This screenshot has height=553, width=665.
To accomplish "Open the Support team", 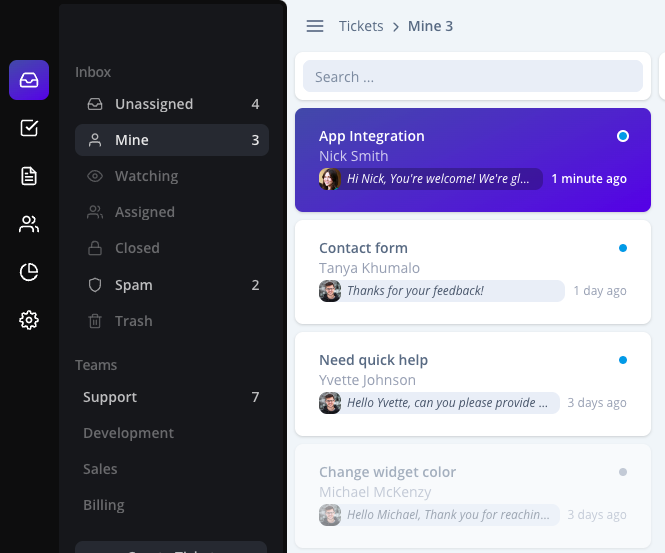I will point(172,397).
